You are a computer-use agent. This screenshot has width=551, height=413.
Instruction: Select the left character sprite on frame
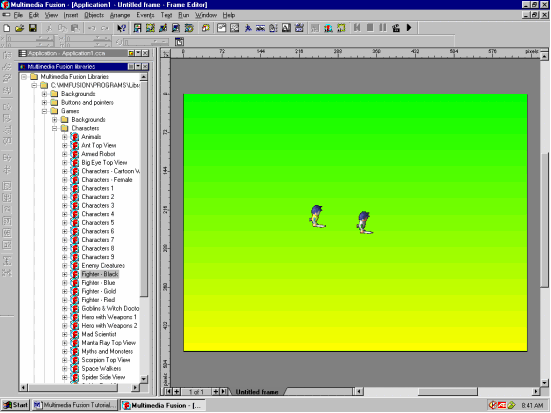(x=318, y=217)
